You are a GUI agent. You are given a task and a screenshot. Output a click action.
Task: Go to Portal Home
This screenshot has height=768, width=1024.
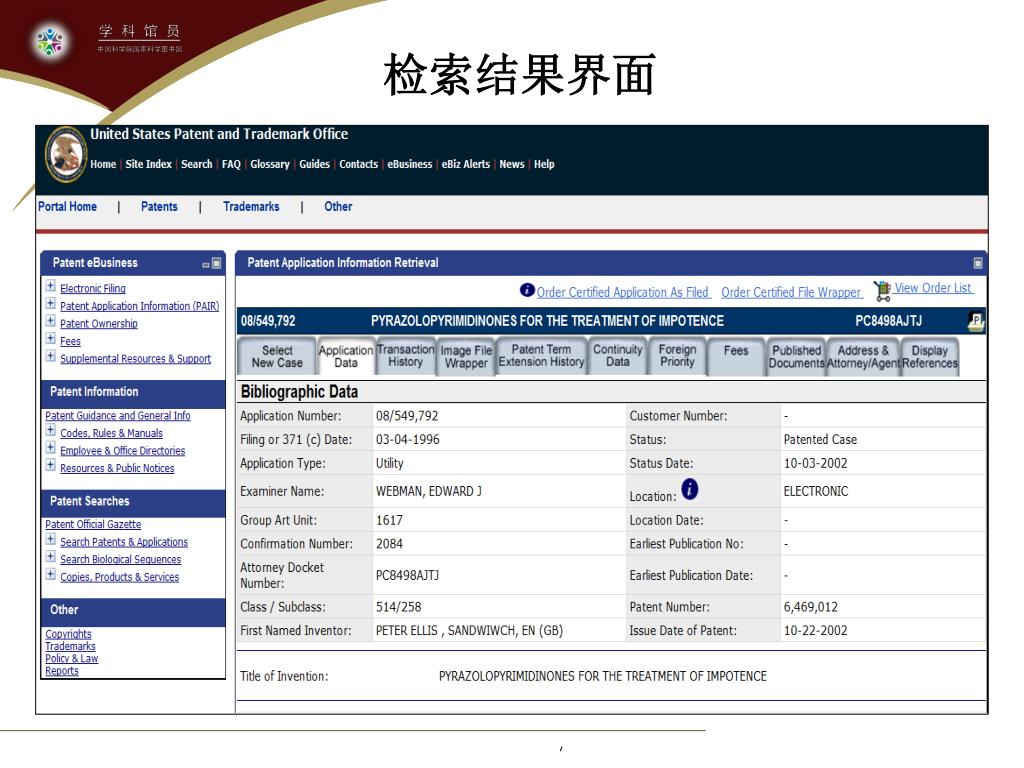[x=67, y=207]
